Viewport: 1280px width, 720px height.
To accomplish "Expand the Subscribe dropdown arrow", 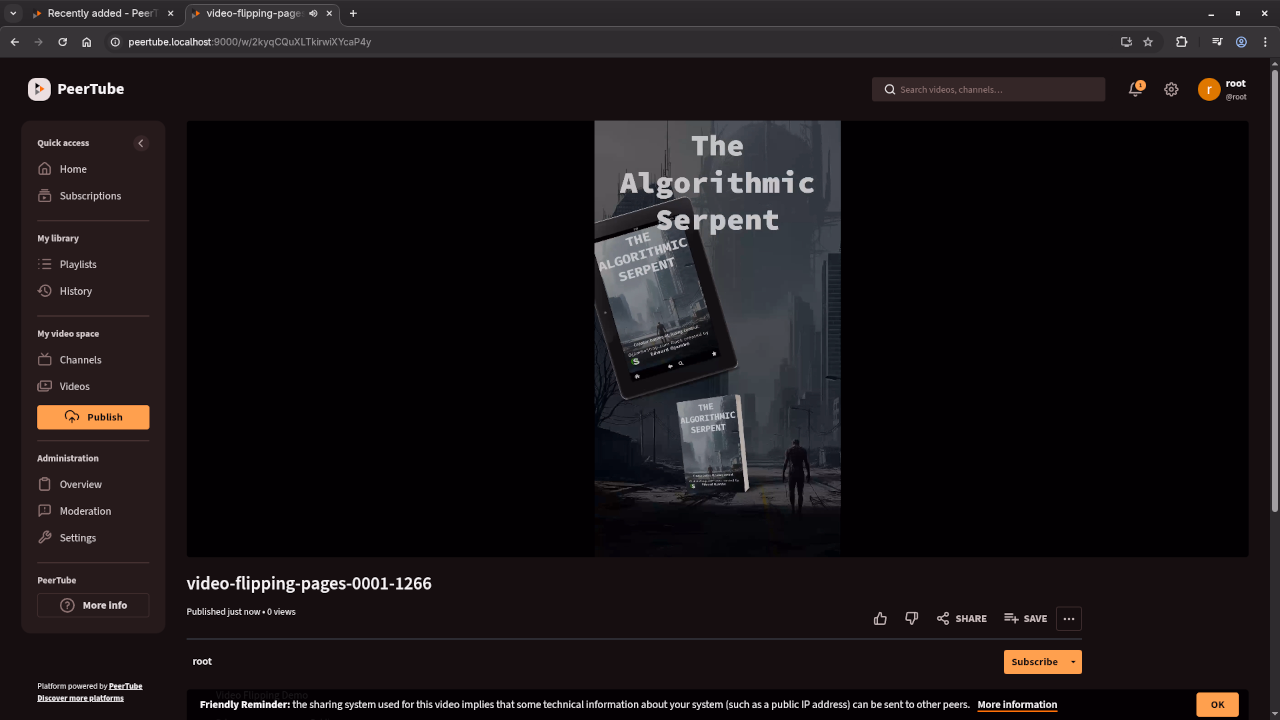I will pos(1073,662).
